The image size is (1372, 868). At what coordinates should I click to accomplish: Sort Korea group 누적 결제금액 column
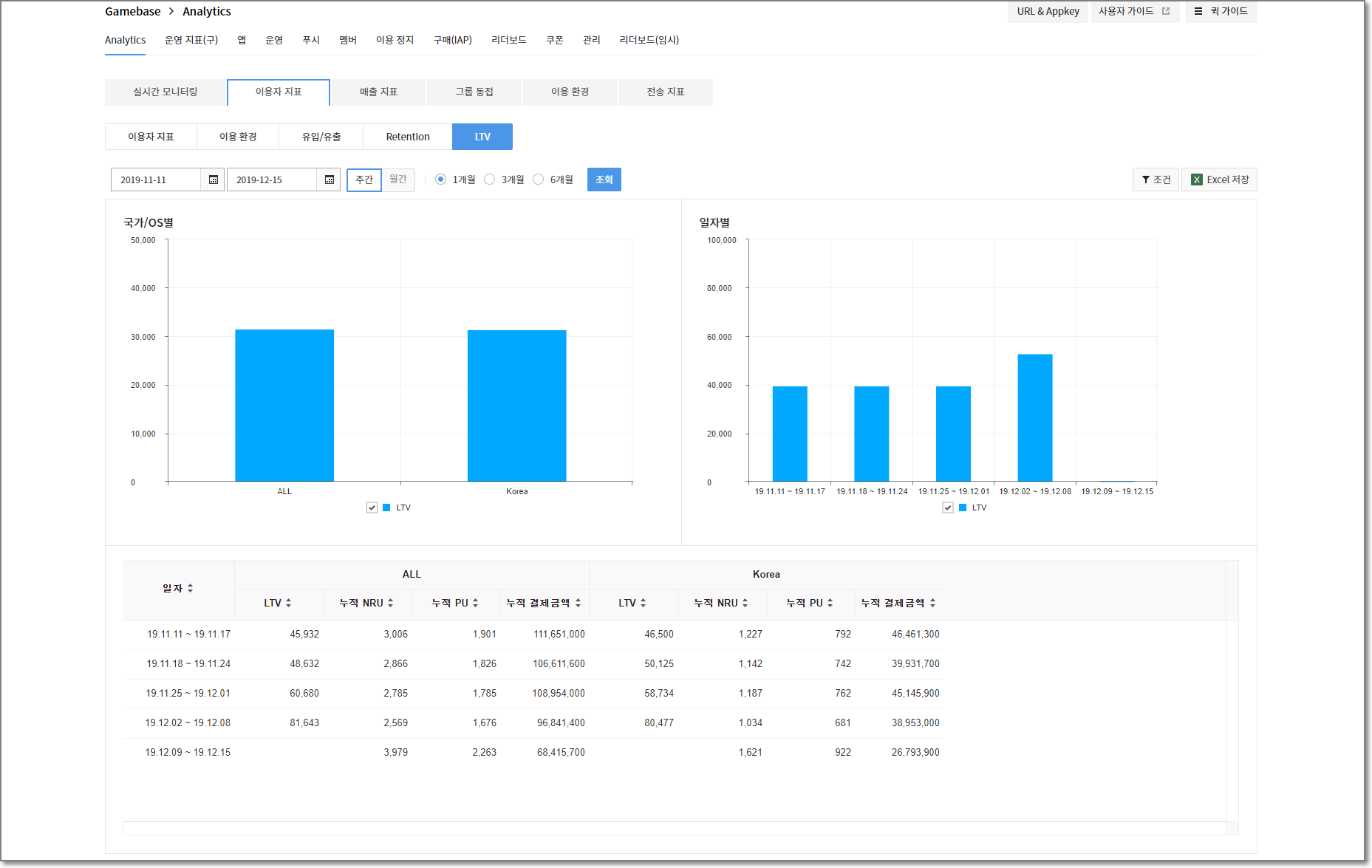pos(932,603)
